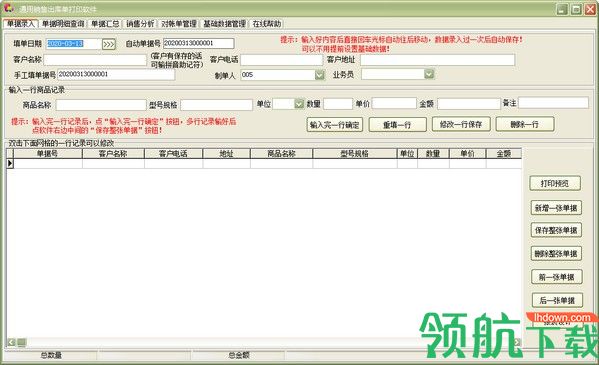Viewport: 599px width, 365px height.
Task: Open the 单据汇总 tab
Action: 105,24
